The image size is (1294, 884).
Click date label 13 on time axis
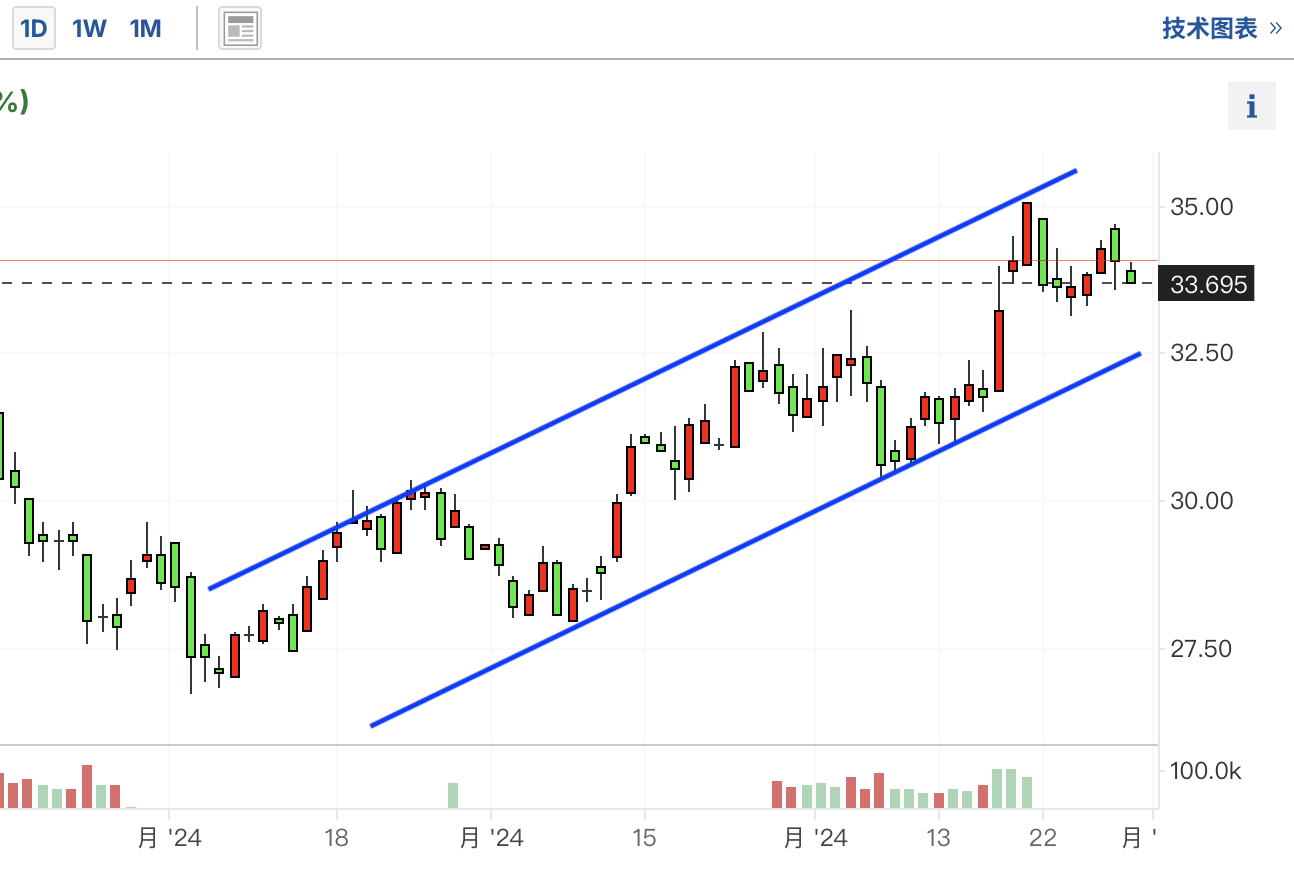click(x=939, y=838)
